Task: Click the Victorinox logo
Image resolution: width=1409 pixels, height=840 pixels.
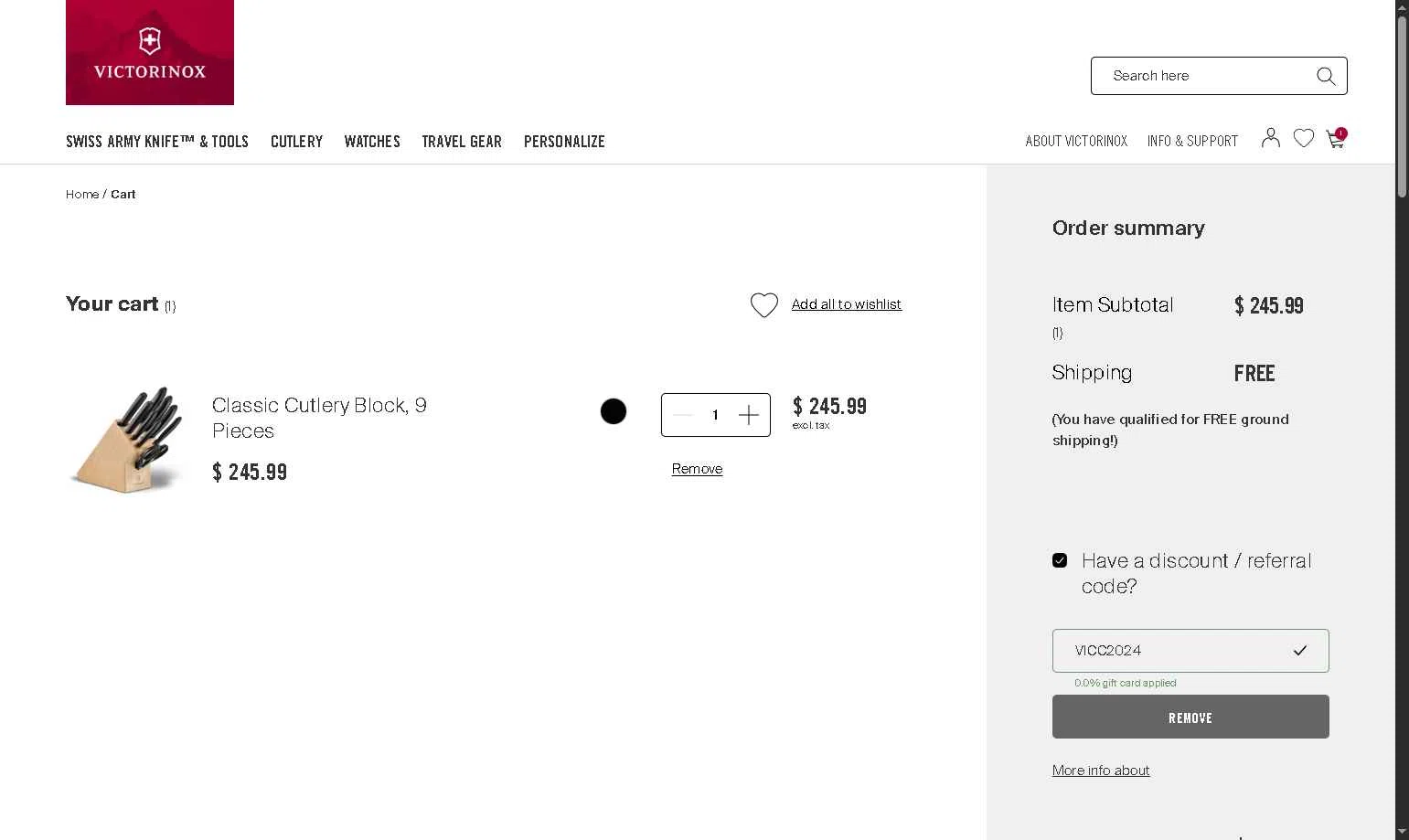Action: [150, 52]
